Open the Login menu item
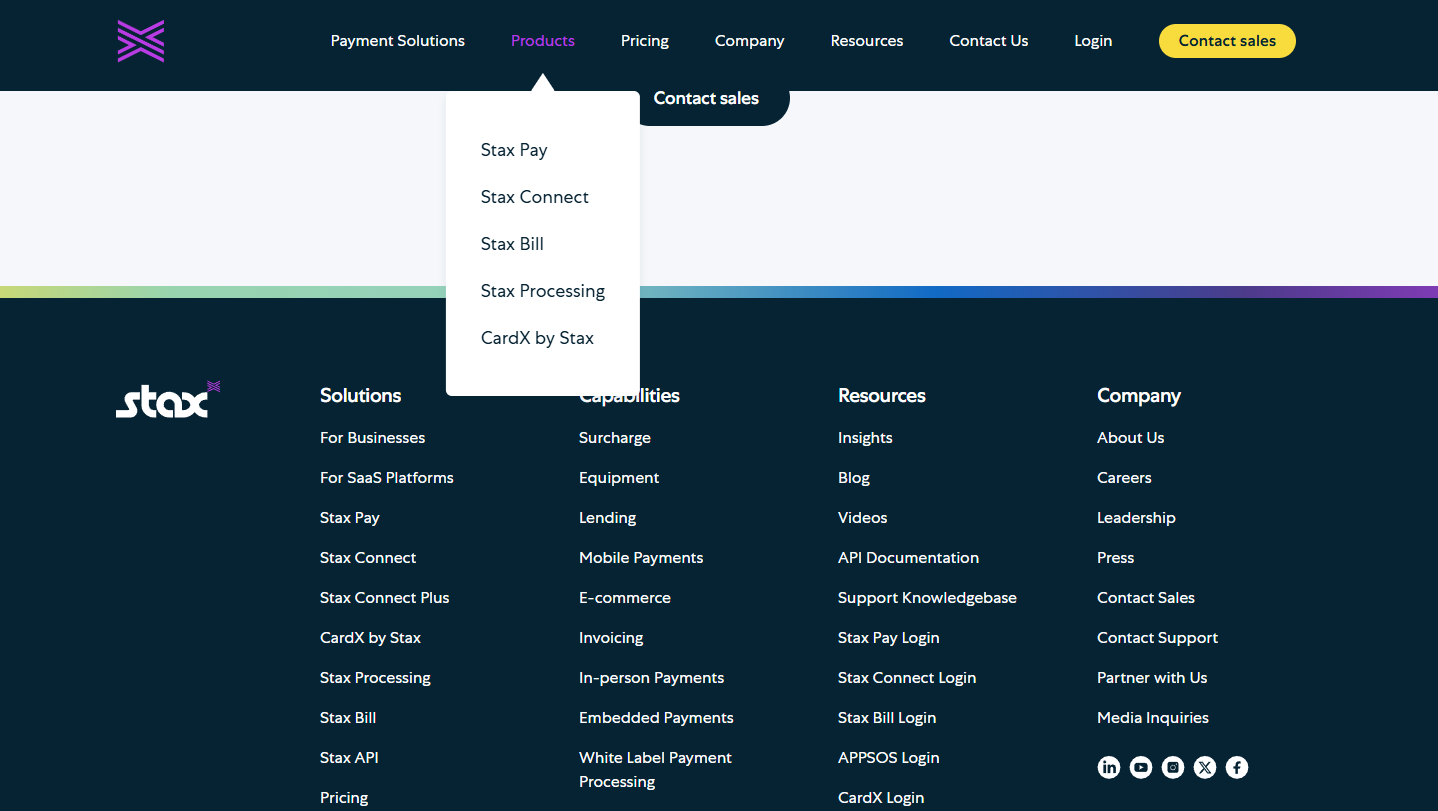 click(1093, 41)
